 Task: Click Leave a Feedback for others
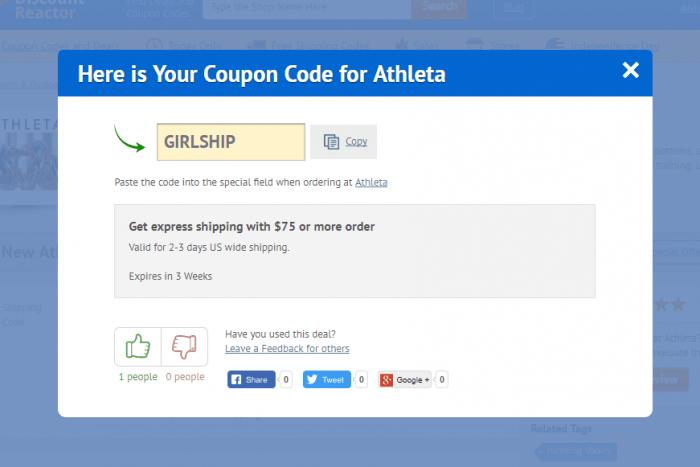(x=287, y=348)
